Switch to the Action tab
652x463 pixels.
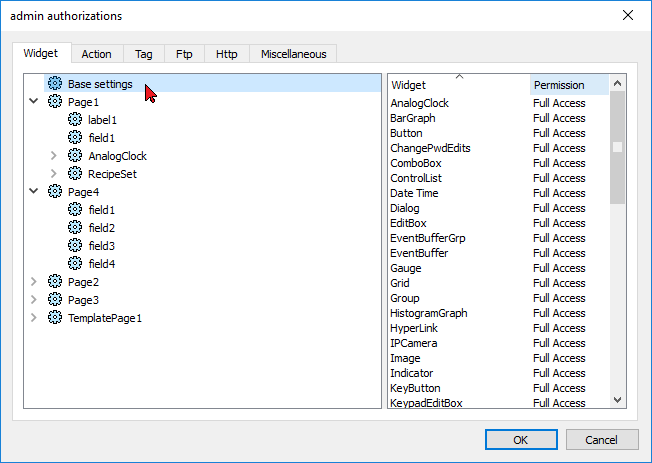tap(97, 54)
